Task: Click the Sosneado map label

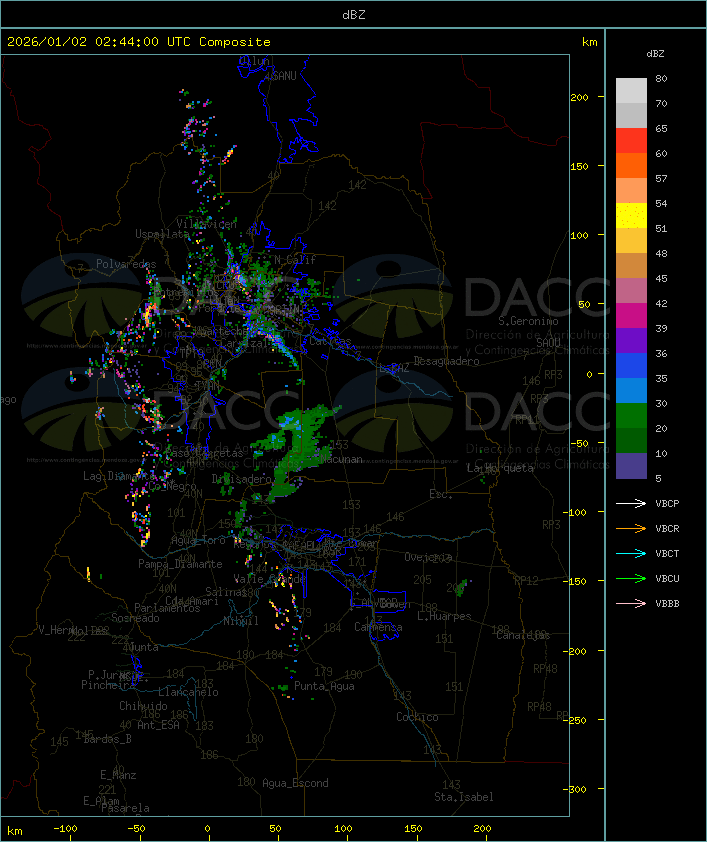Action: click(x=135, y=618)
